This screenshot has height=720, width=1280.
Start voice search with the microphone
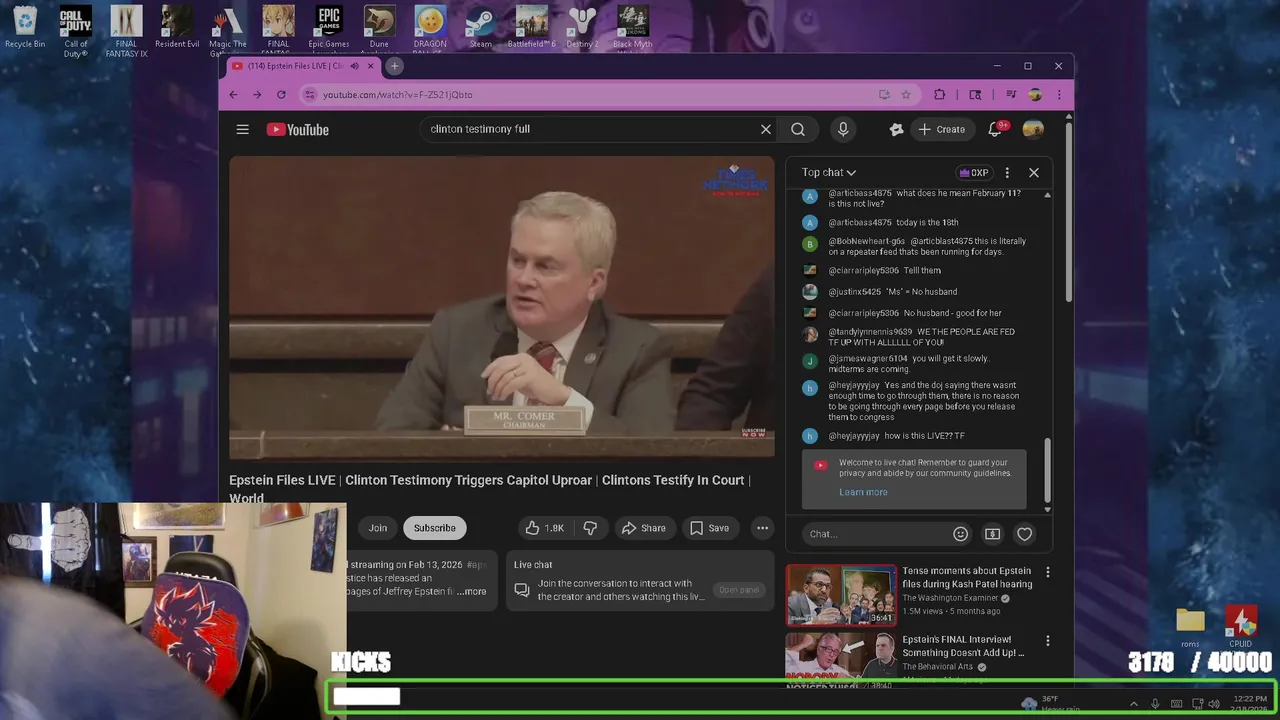click(x=843, y=129)
